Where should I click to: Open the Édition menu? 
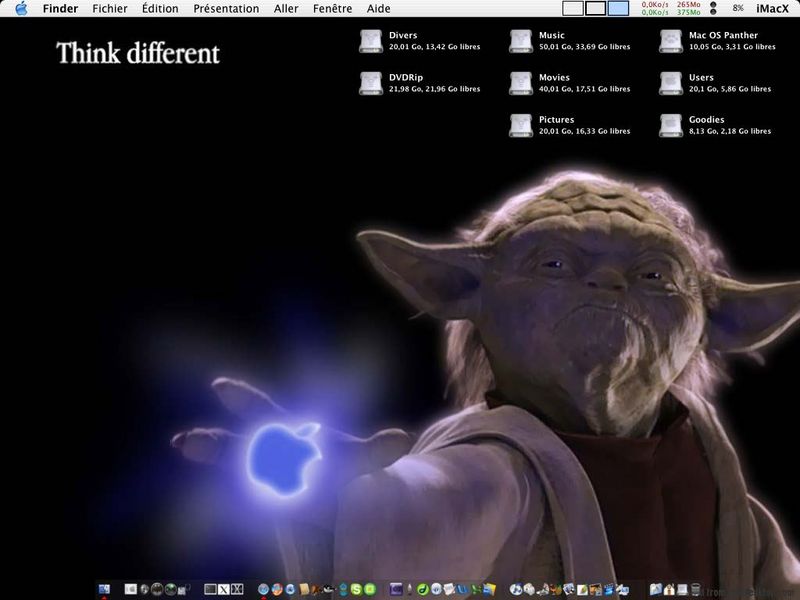160,9
